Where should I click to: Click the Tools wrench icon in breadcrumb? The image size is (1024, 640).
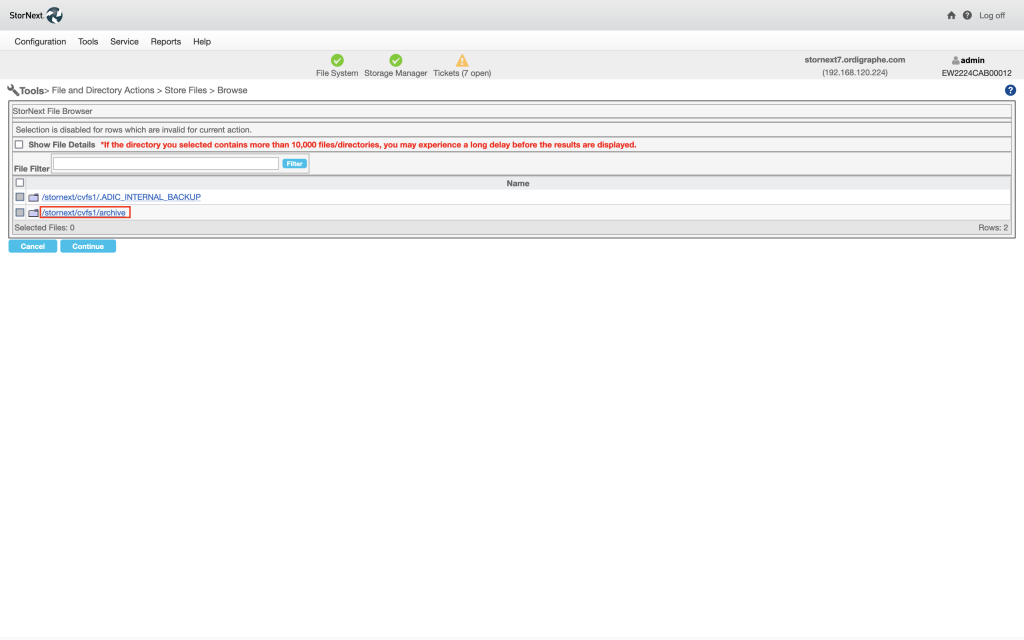13,90
